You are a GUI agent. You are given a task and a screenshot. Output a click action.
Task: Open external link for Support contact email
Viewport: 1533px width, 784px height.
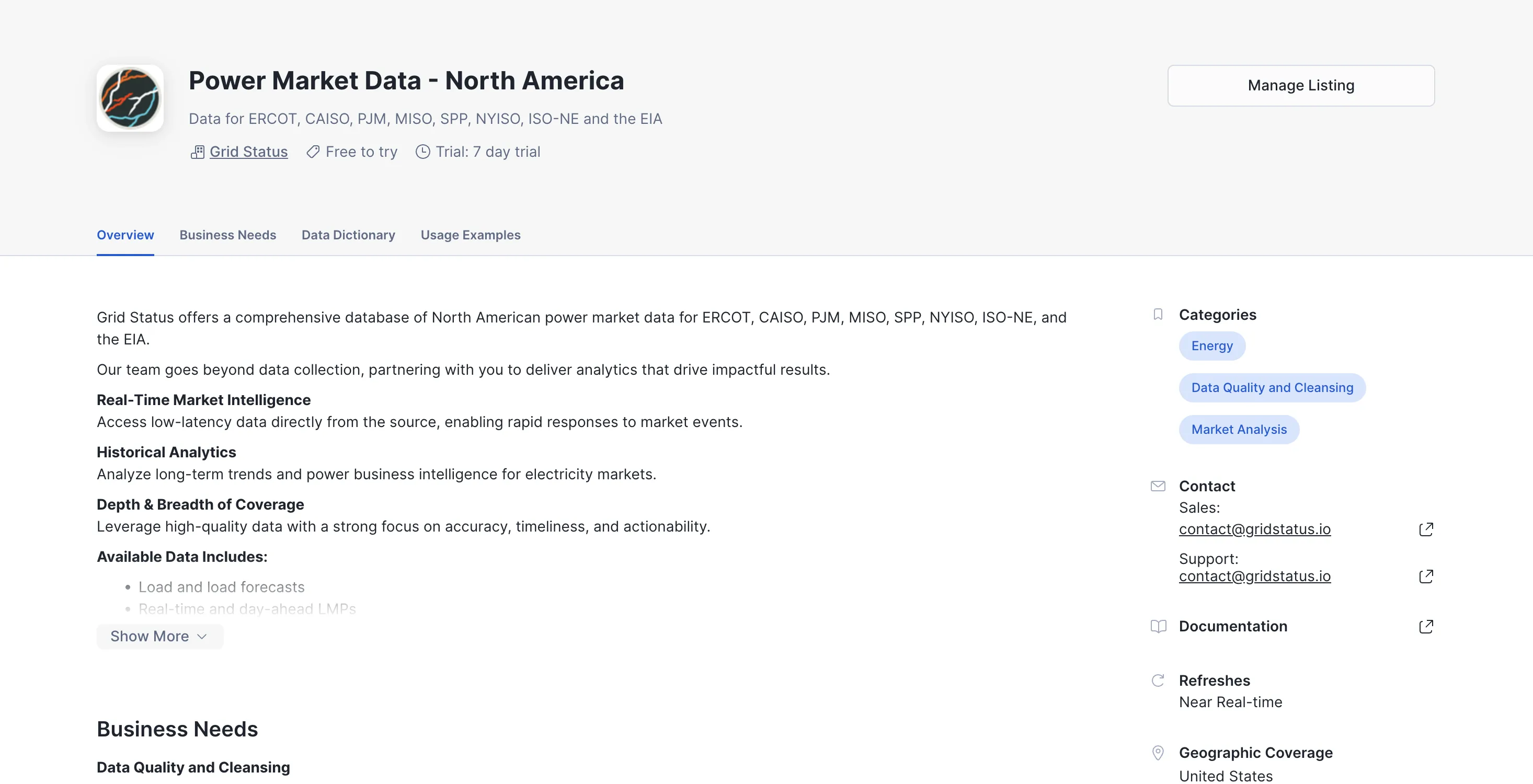(x=1426, y=577)
